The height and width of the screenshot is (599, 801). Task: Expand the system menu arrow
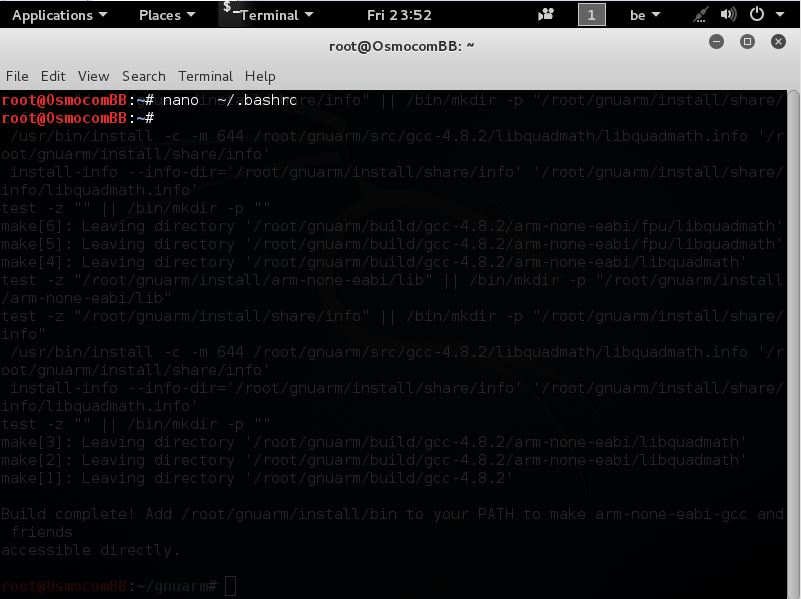(780, 15)
